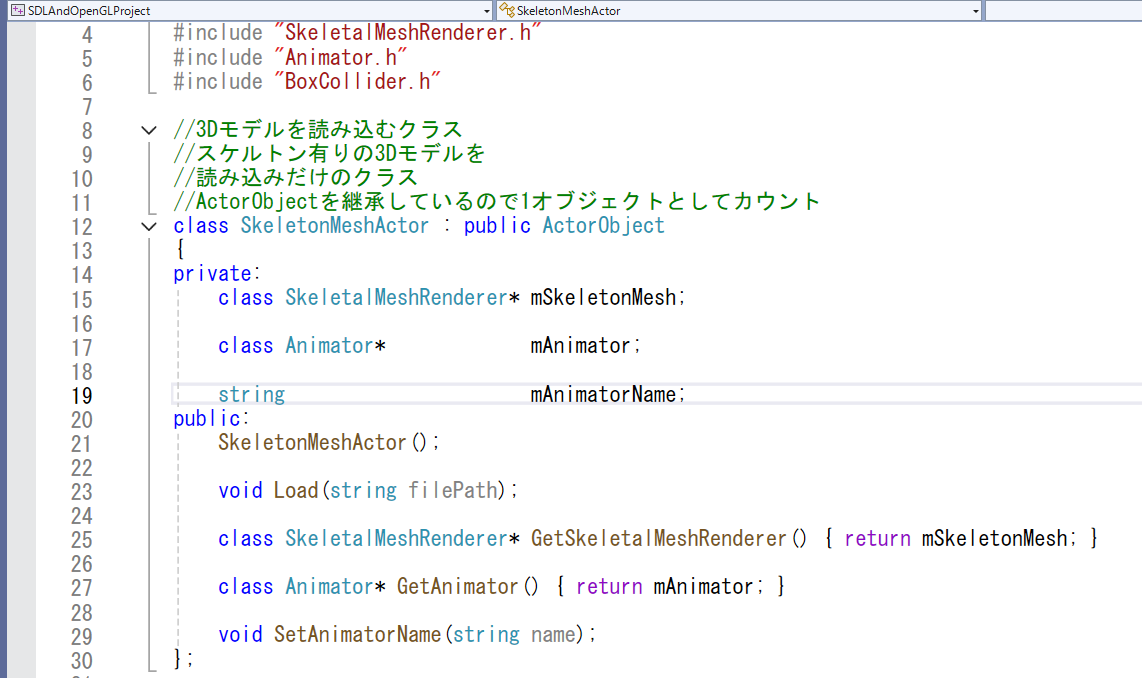Image resolution: width=1142 pixels, height=678 pixels.
Task: Click the comment //読み込みだけのクラス
Action: (x=296, y=178)
